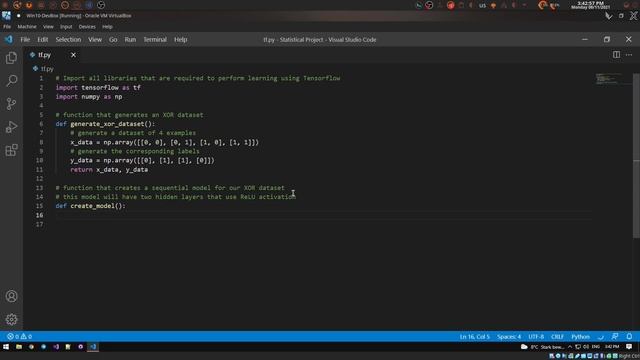This screenshot has width=640, height=360.
Task: Click on 'def create_model():' line
Action: click(x=91, y=206)
